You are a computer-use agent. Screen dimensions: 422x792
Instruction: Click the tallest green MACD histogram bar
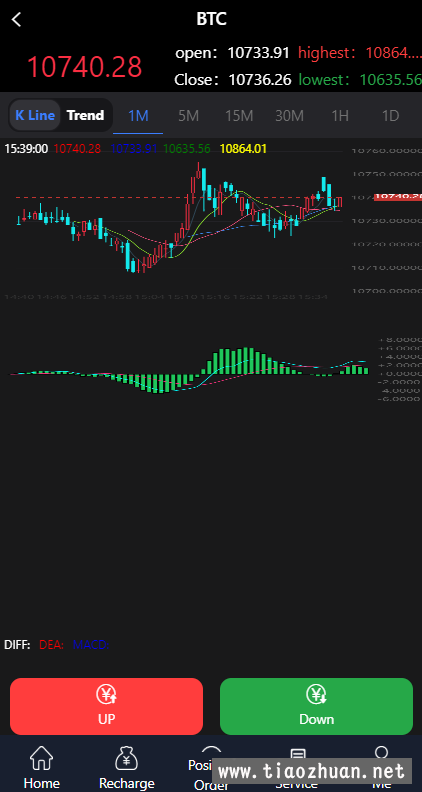246,361
